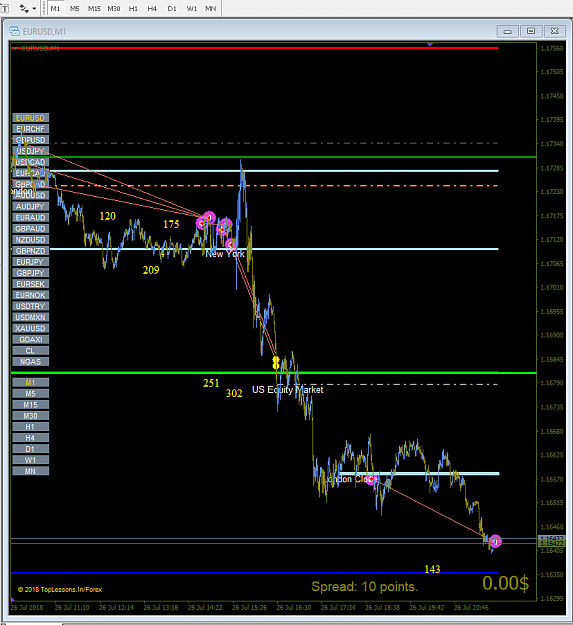Click the 'Spread: 10 points.' text
The image size is (573, 625).
pos(365,587)
